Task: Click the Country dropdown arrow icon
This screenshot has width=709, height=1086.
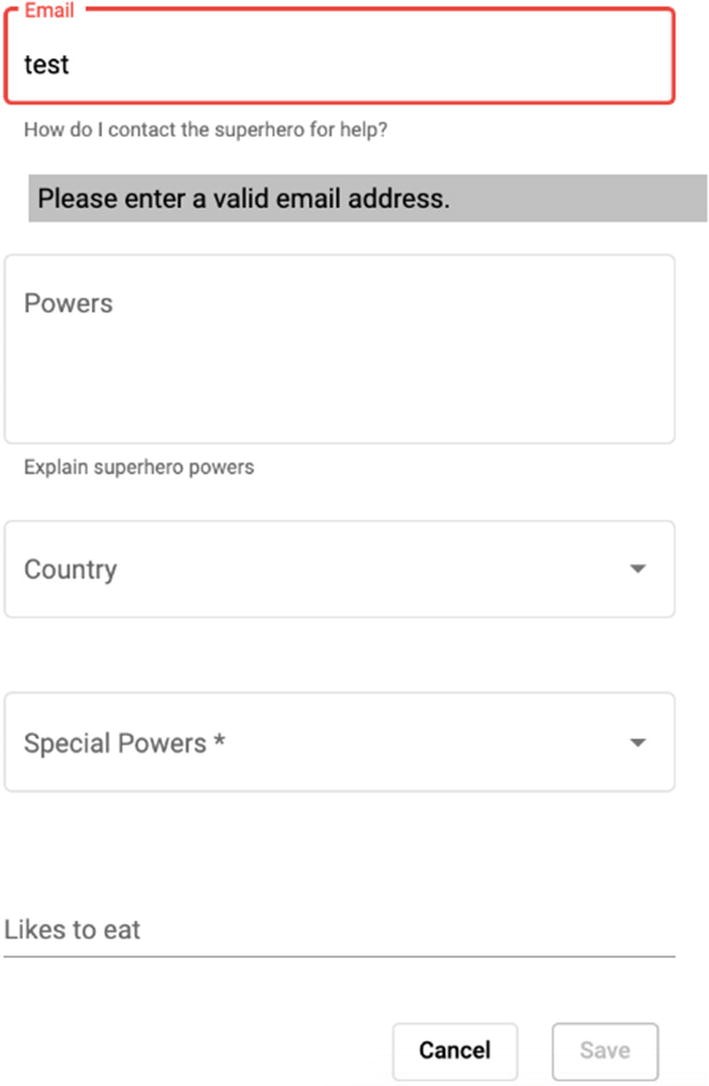Action: pyautogui.click(x=638, y=569)
